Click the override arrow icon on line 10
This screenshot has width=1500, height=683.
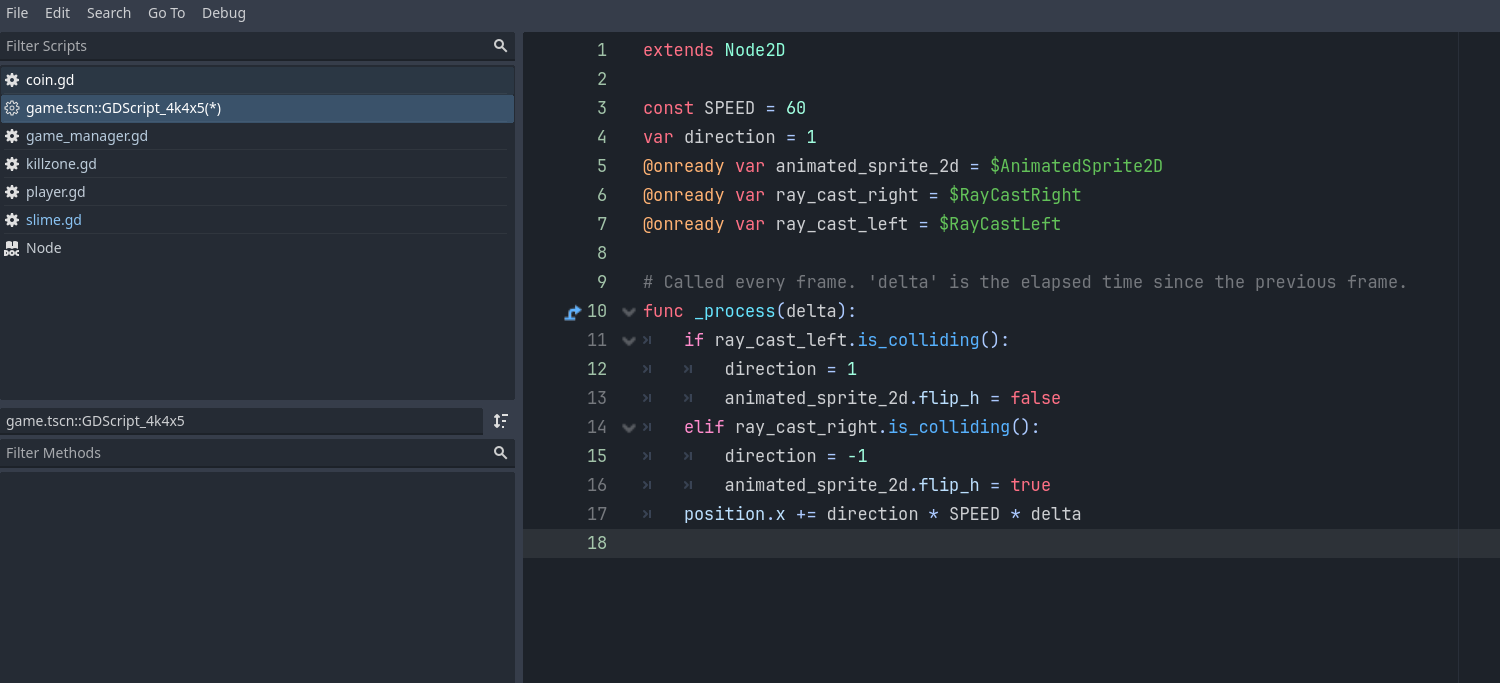573,312
